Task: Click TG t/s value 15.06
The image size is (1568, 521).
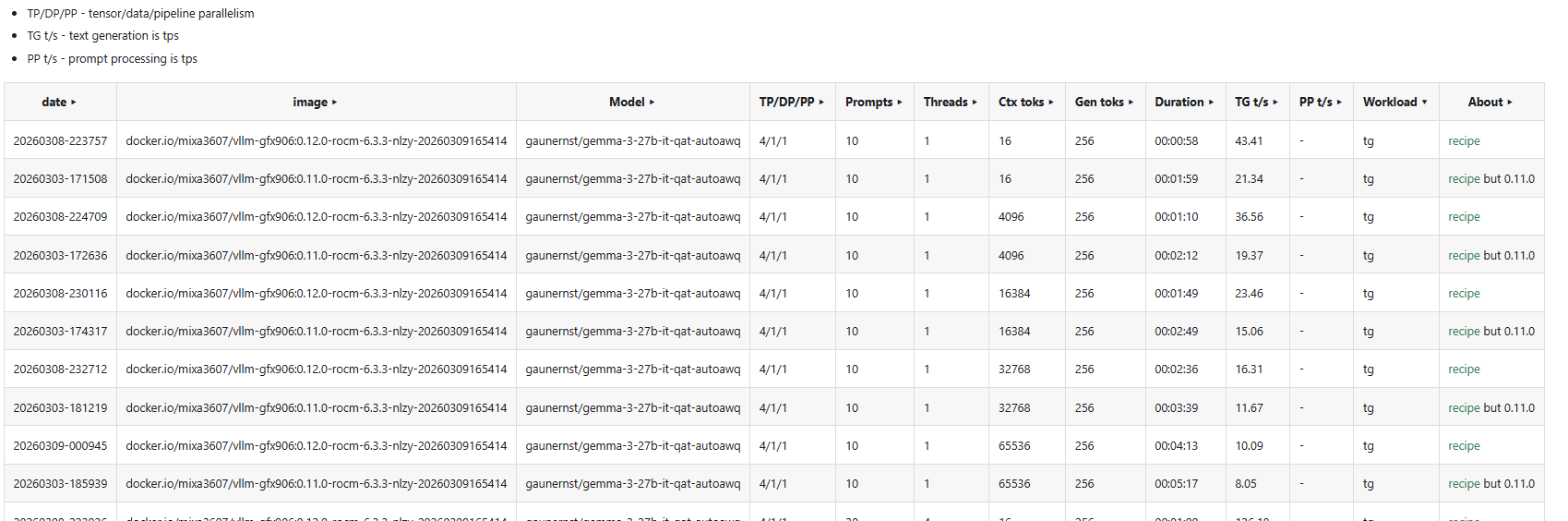Action: [x=1249, y=332]
